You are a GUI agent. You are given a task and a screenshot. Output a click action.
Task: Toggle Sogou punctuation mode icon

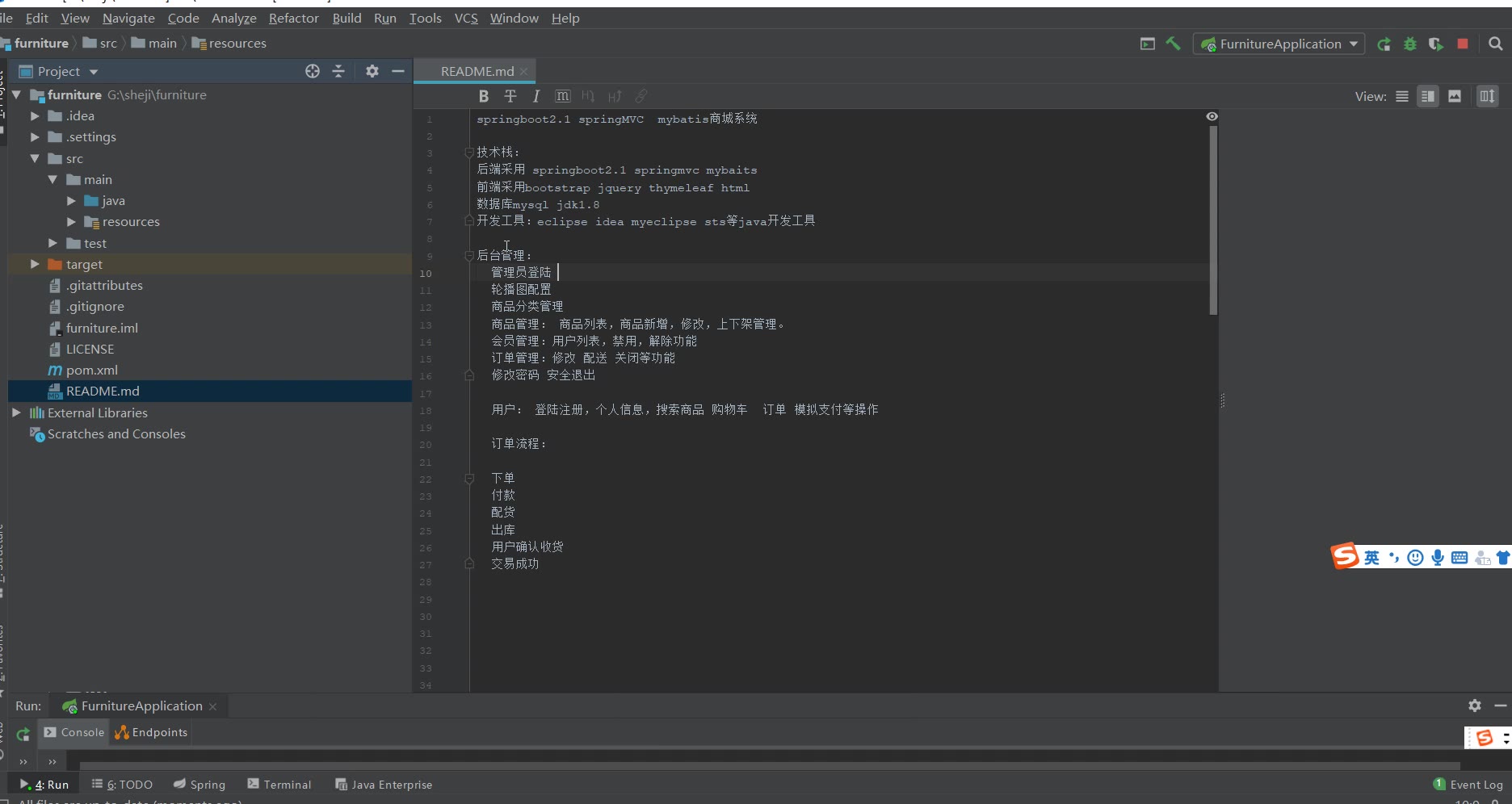coord(1394,558)
